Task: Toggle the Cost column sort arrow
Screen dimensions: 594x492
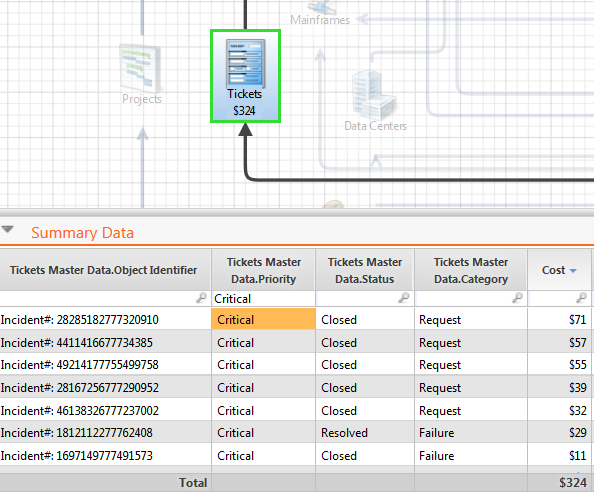Action: [573, 270]
